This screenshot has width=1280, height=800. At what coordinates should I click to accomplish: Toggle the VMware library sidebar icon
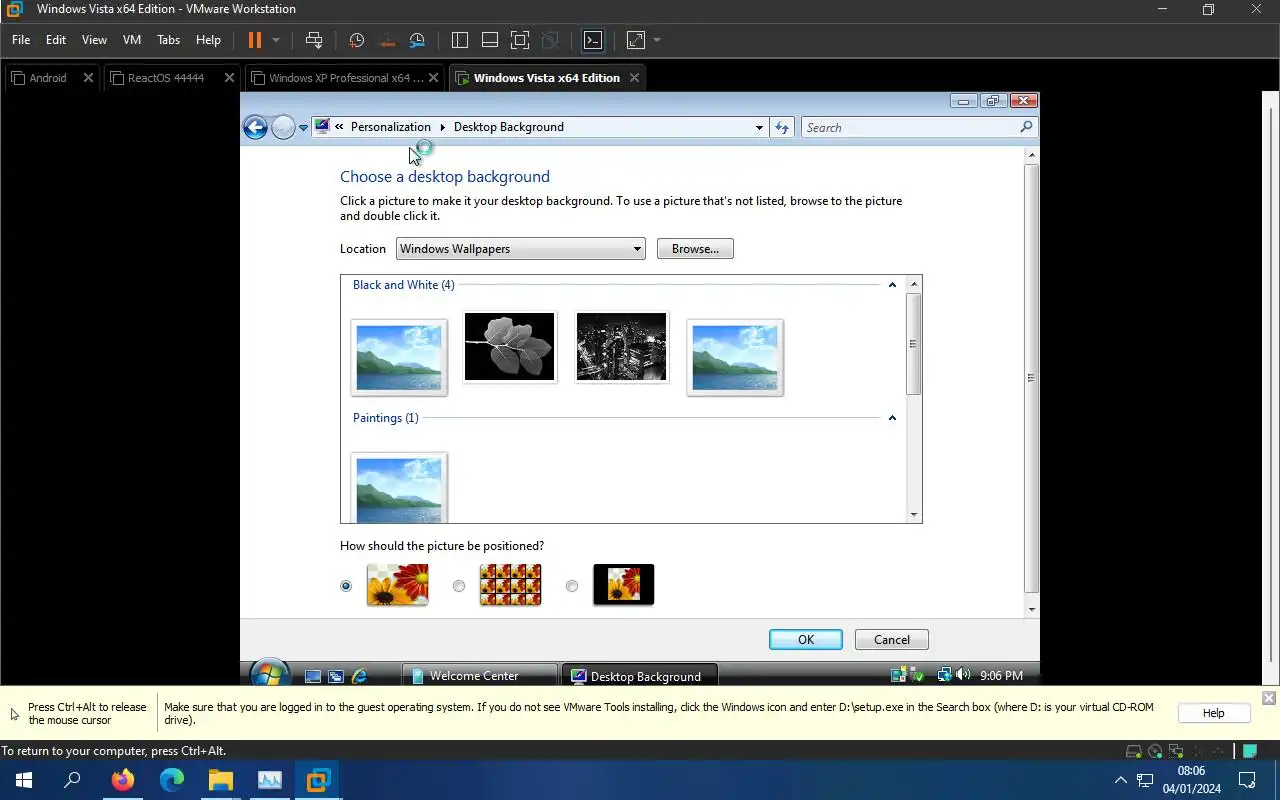tap(460, 40)
